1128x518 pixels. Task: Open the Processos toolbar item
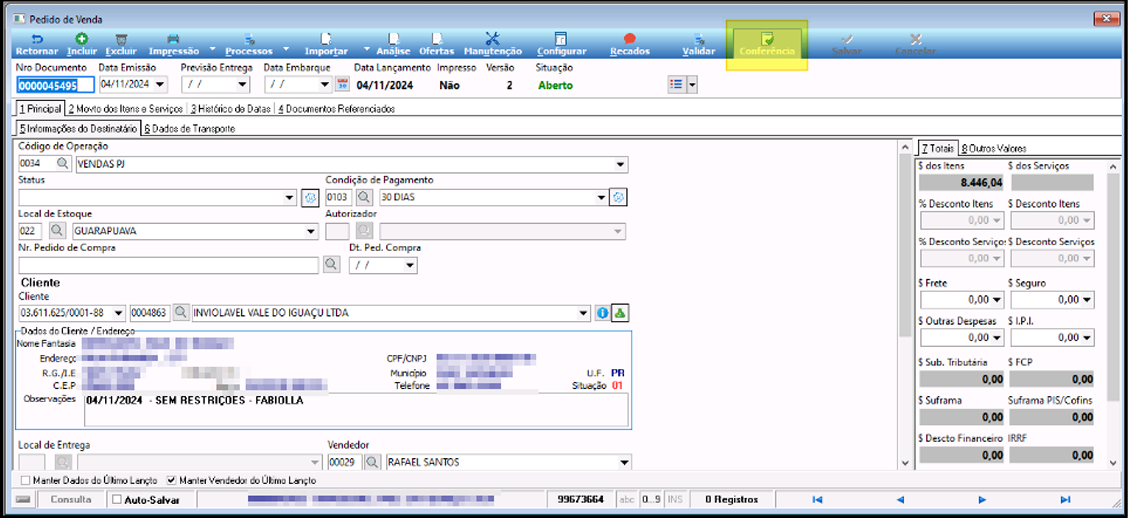click(x=249, y=45)
